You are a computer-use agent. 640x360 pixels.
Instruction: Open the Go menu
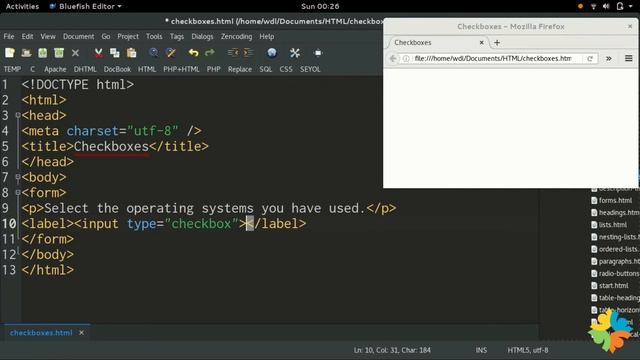(x=106, y=36)
